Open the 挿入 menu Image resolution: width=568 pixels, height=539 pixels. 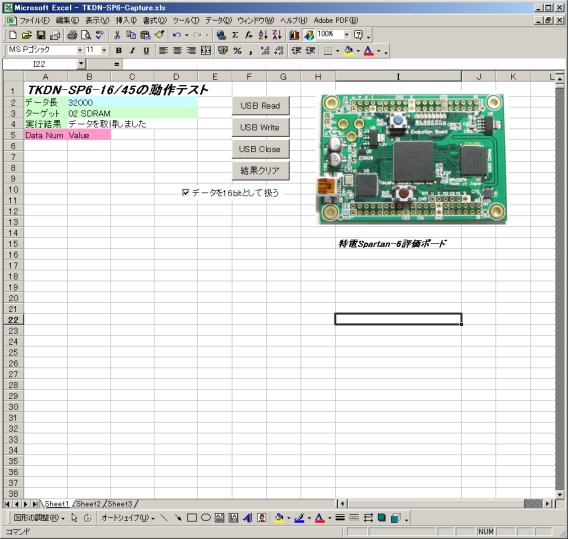[x=126, y=21]
